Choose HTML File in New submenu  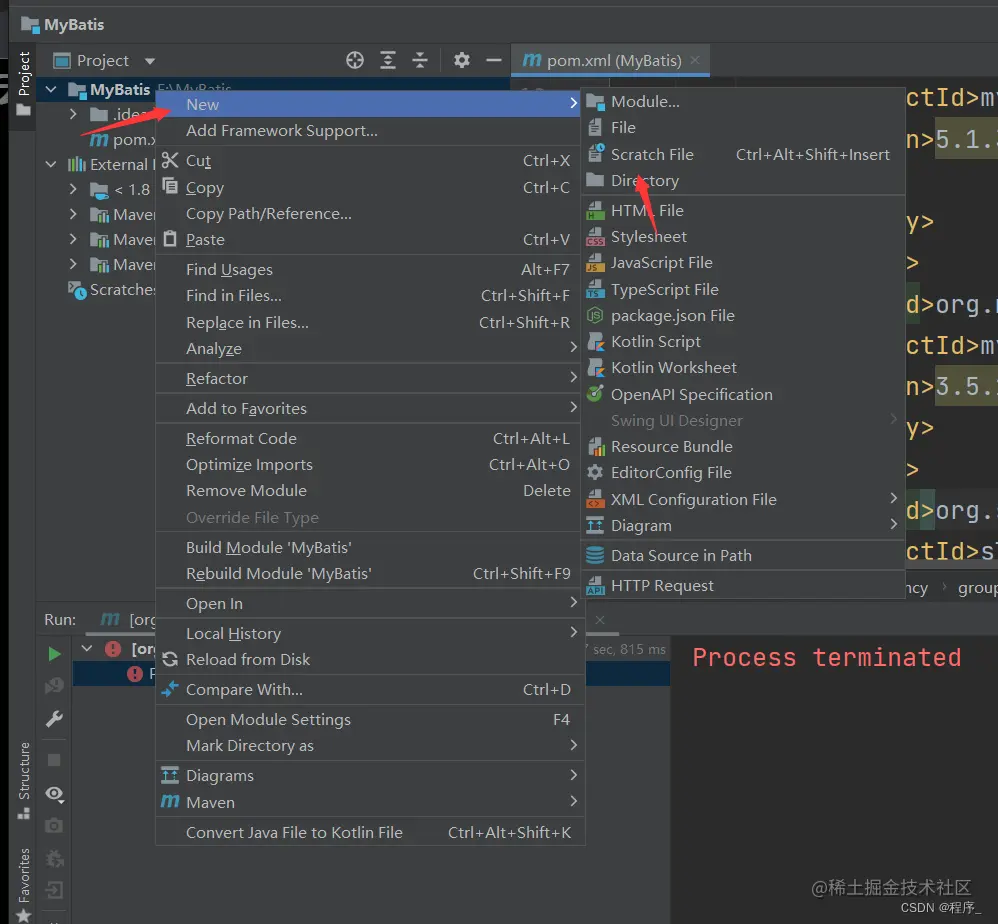click(743, 211)
